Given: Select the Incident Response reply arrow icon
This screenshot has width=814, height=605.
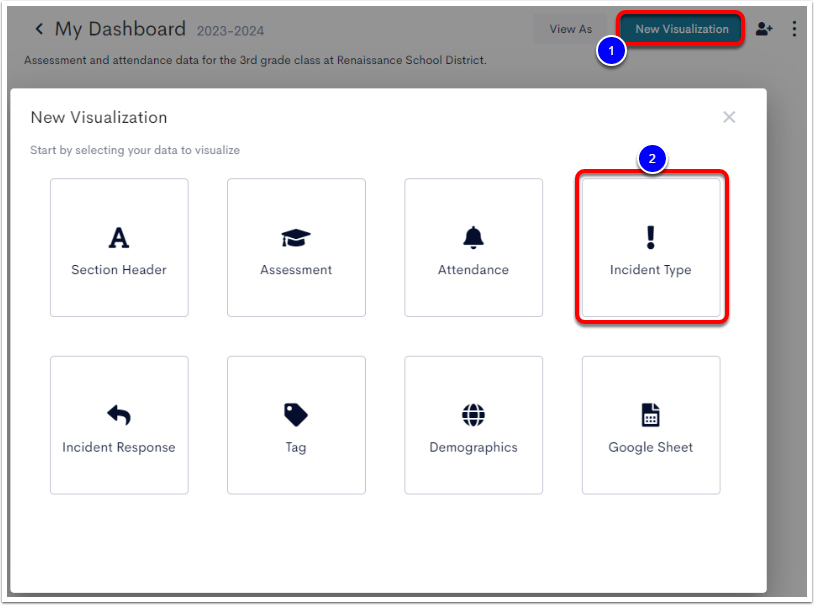Looking at the screenshot, I should (x=119, y=415).
